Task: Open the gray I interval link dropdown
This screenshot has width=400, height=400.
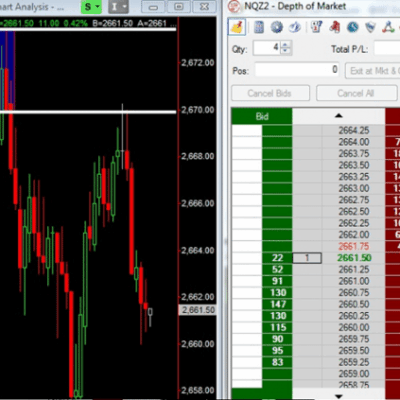Action: (118, 7)
